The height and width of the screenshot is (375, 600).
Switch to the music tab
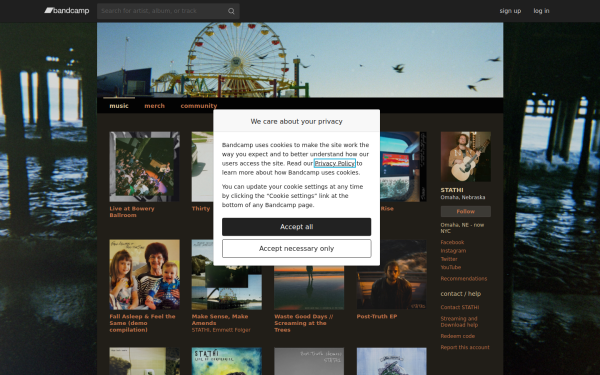[x=119, y=106]
